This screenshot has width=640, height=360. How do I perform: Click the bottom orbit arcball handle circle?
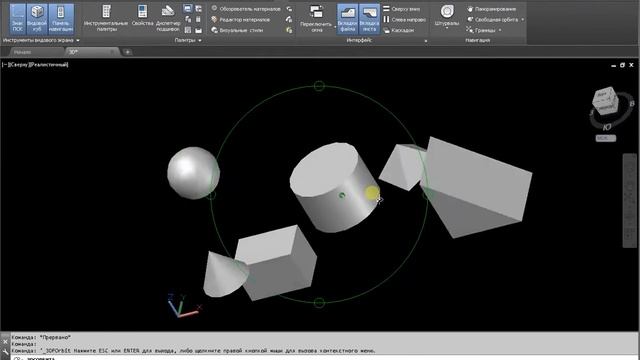pyautogui.click(x=319, y=303)
